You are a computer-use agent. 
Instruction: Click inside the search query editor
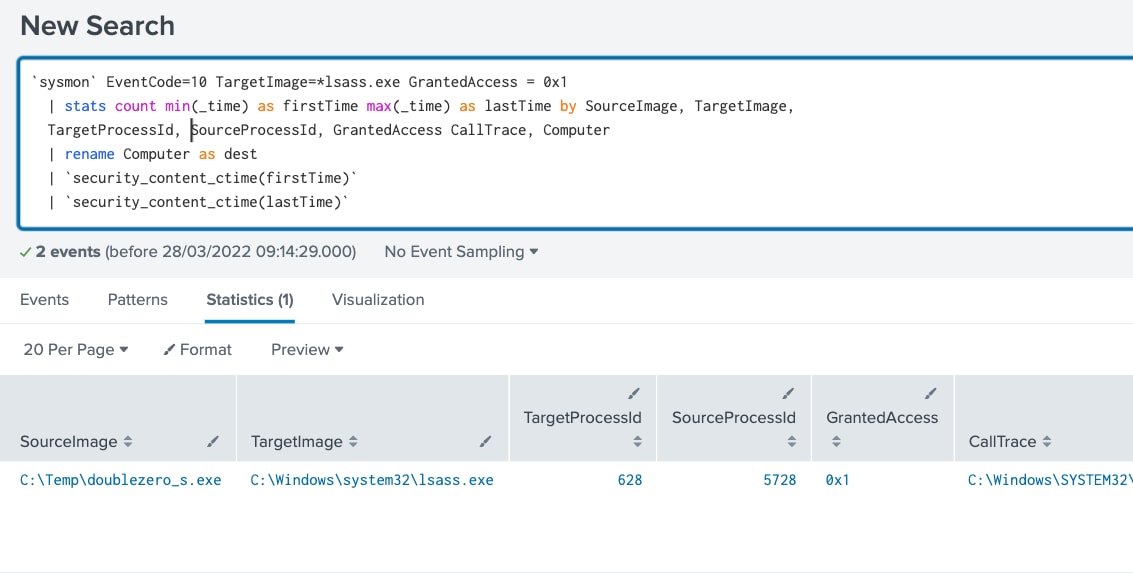575,143
